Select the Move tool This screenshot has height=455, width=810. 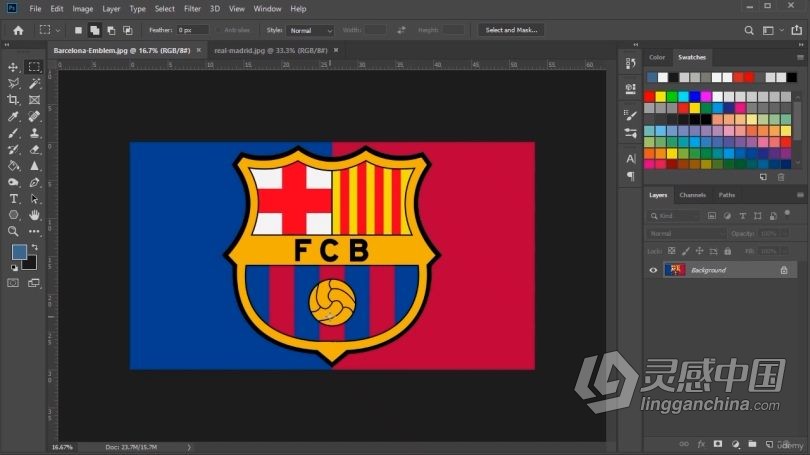(x=13, y=67)
